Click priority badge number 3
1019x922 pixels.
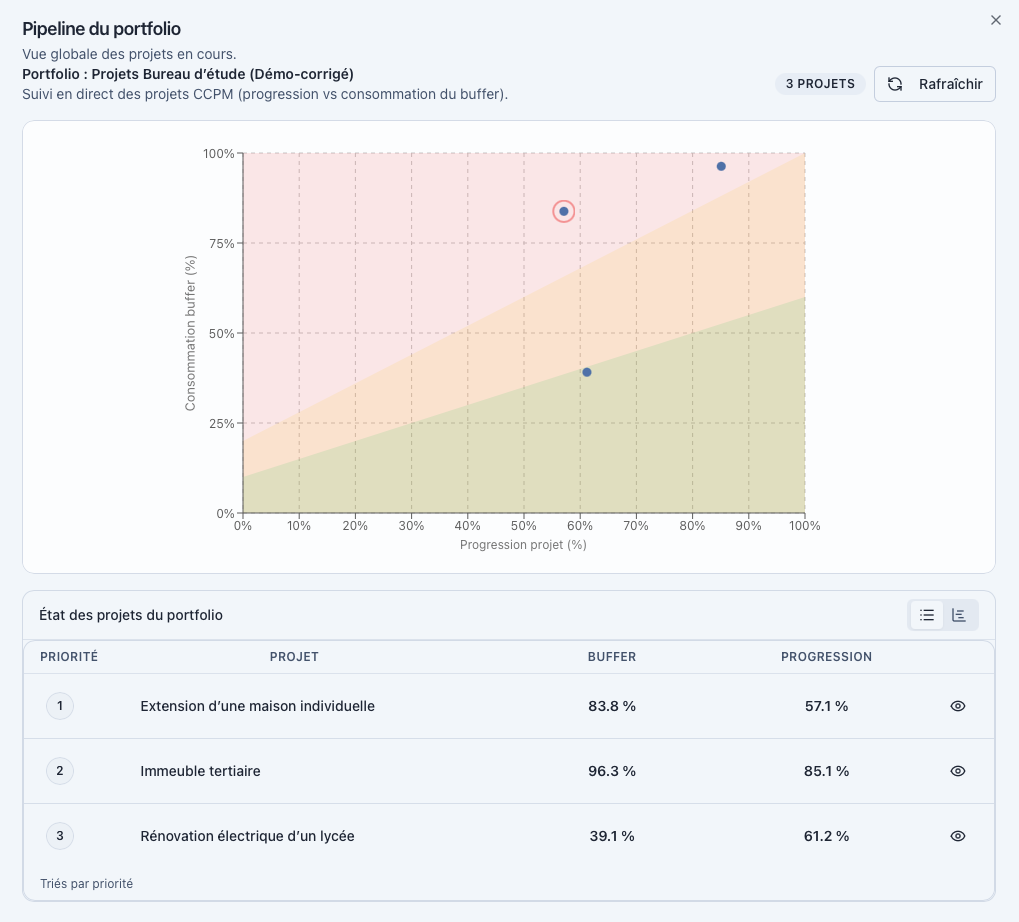pyautogui.click(x=60, y=836)
